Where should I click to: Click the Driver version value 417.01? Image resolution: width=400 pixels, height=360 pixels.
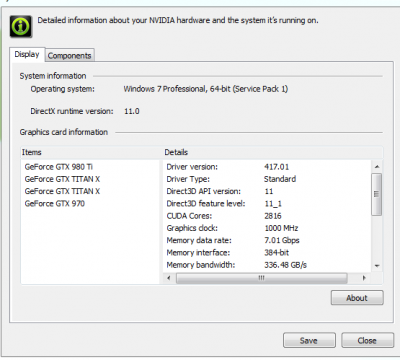[x=277, y=167]
